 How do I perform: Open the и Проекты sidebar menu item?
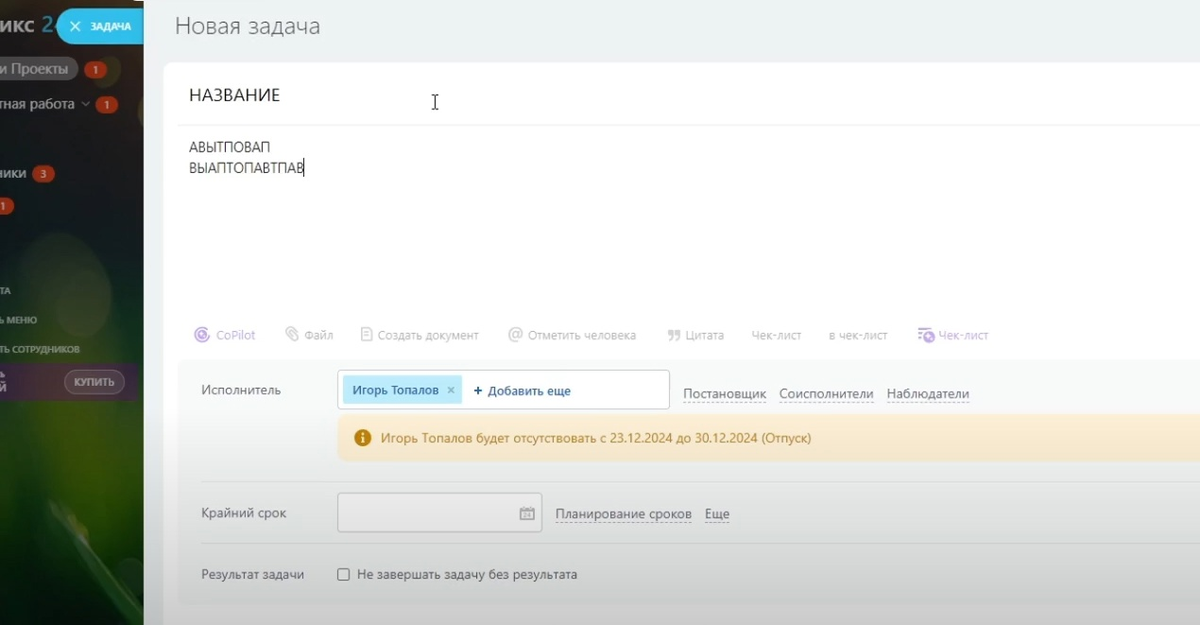[x=38, y=69]
